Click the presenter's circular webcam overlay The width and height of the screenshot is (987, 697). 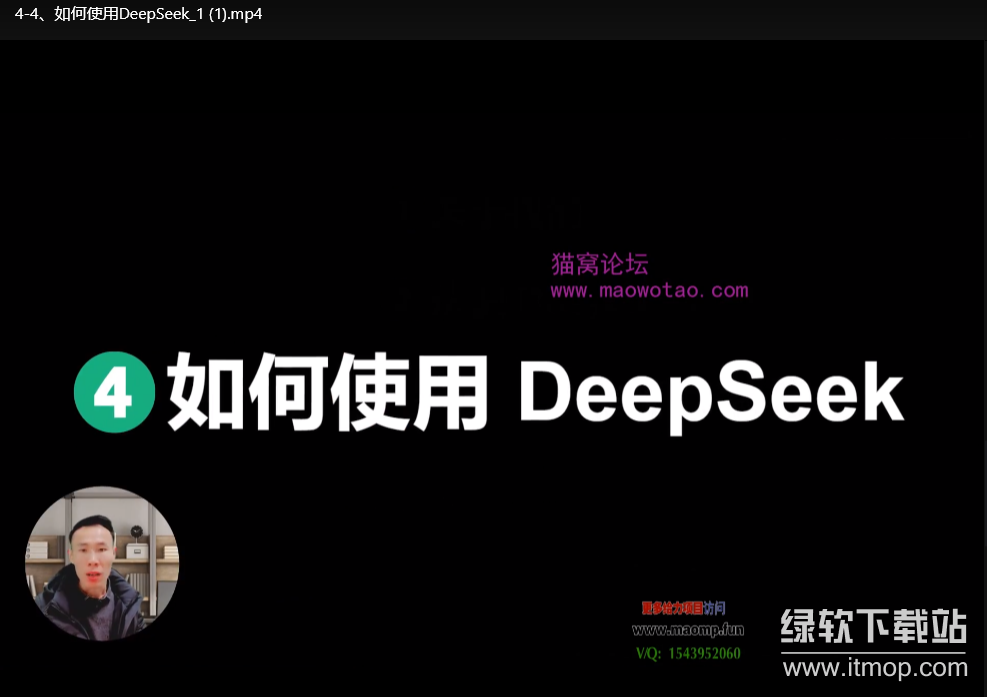point(101,563)
